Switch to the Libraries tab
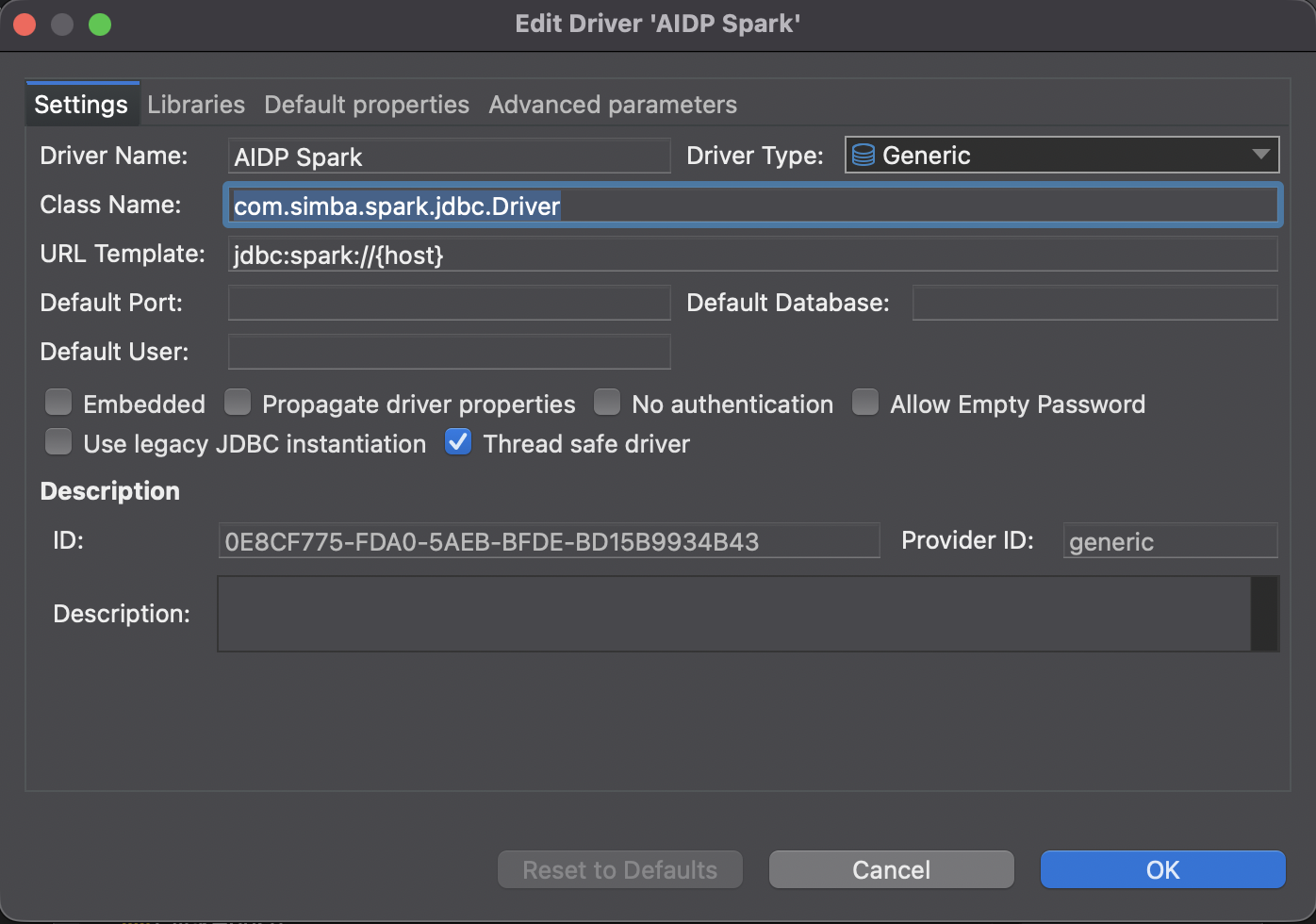 (196, 105)
